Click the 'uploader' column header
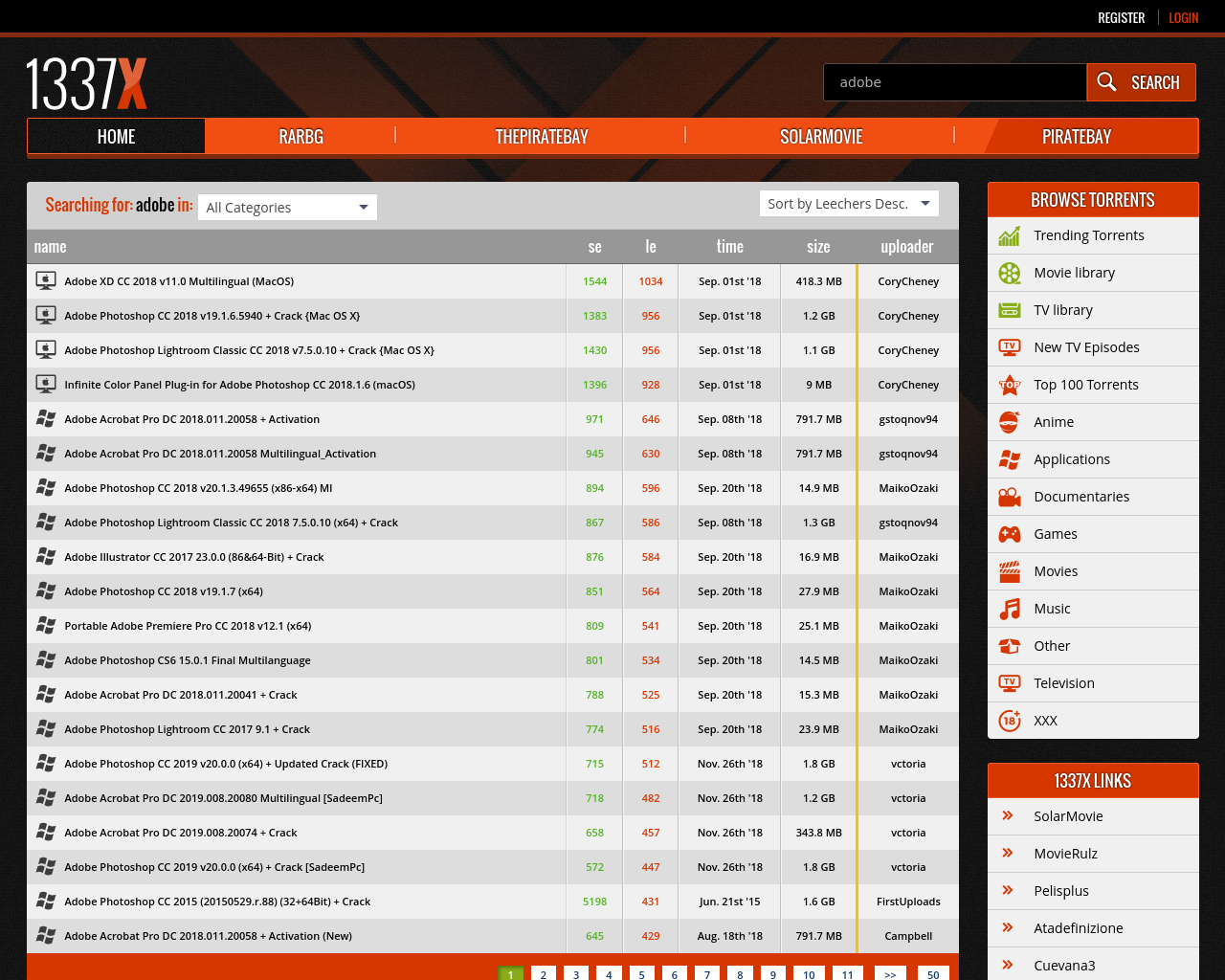 [x=907, y=247]
